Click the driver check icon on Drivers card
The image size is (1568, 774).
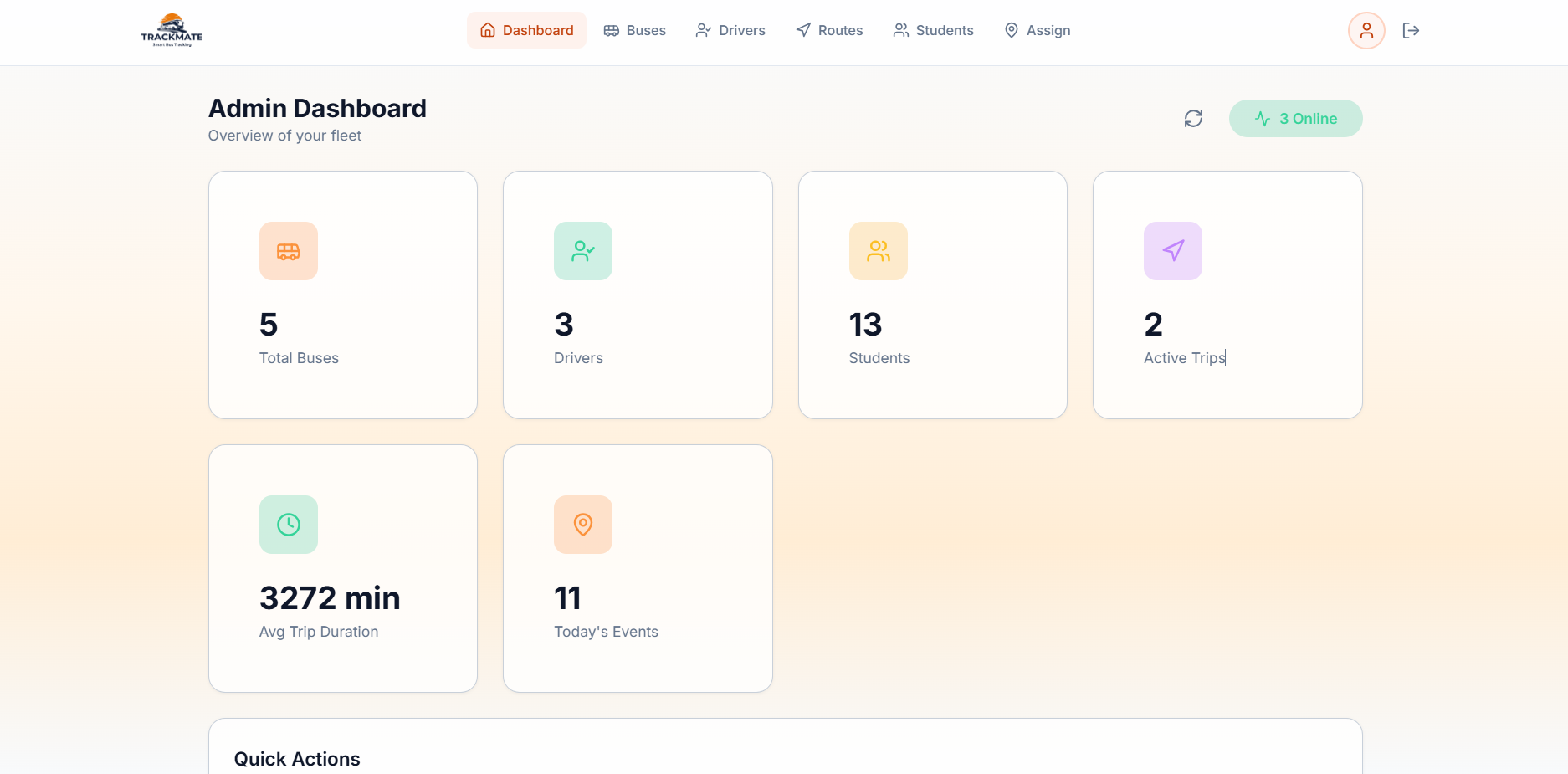tap(583, 250)
